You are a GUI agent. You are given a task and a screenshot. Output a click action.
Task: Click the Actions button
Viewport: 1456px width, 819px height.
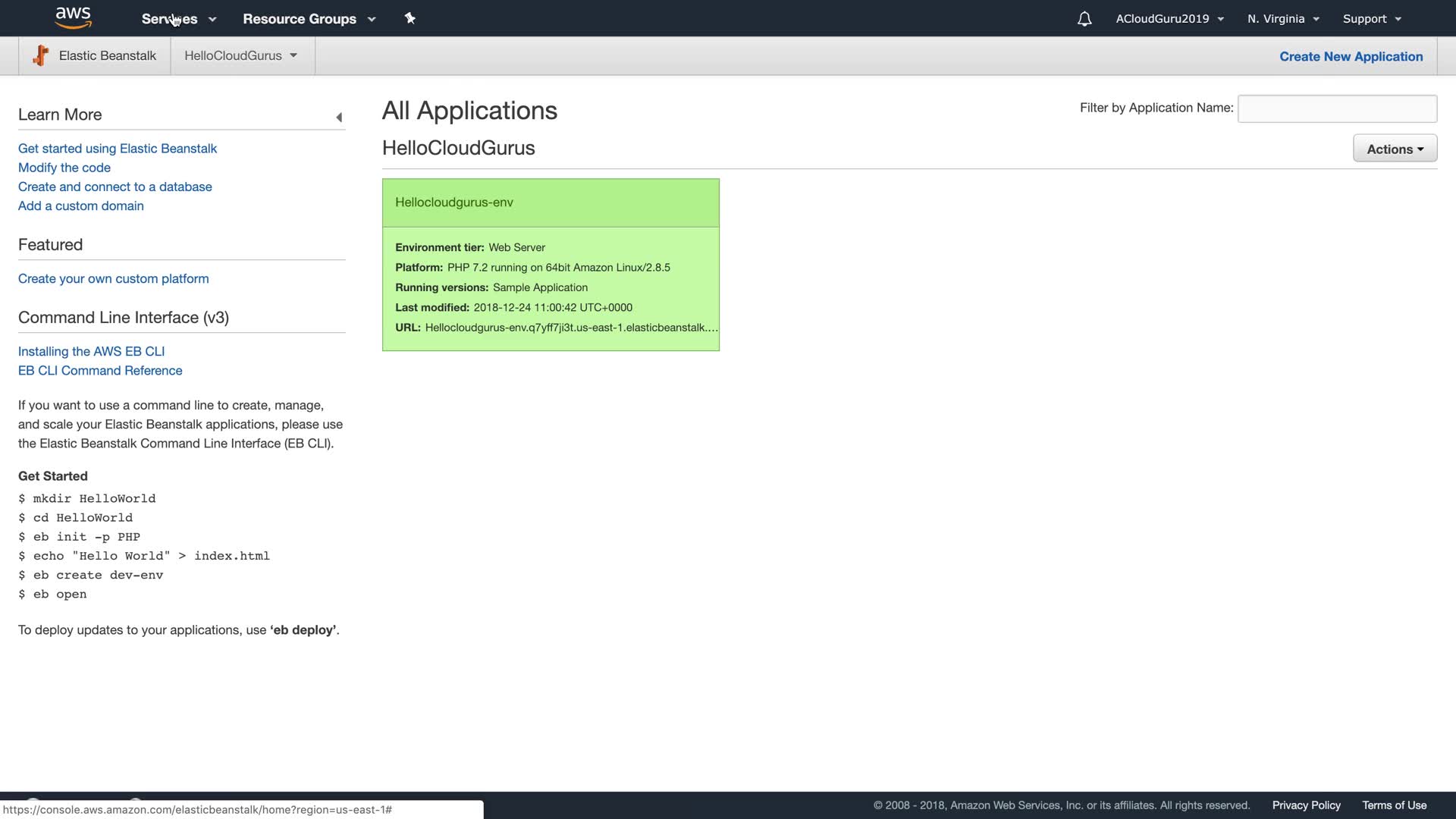coord(1394,149)
